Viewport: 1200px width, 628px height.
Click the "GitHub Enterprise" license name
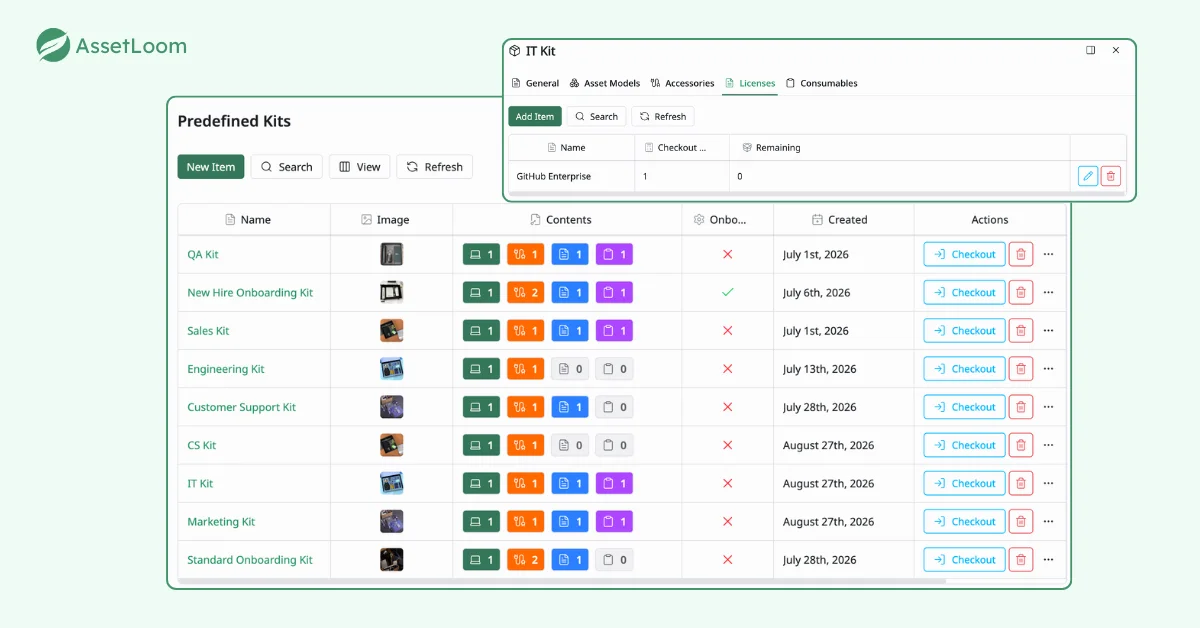coord(554,176)
